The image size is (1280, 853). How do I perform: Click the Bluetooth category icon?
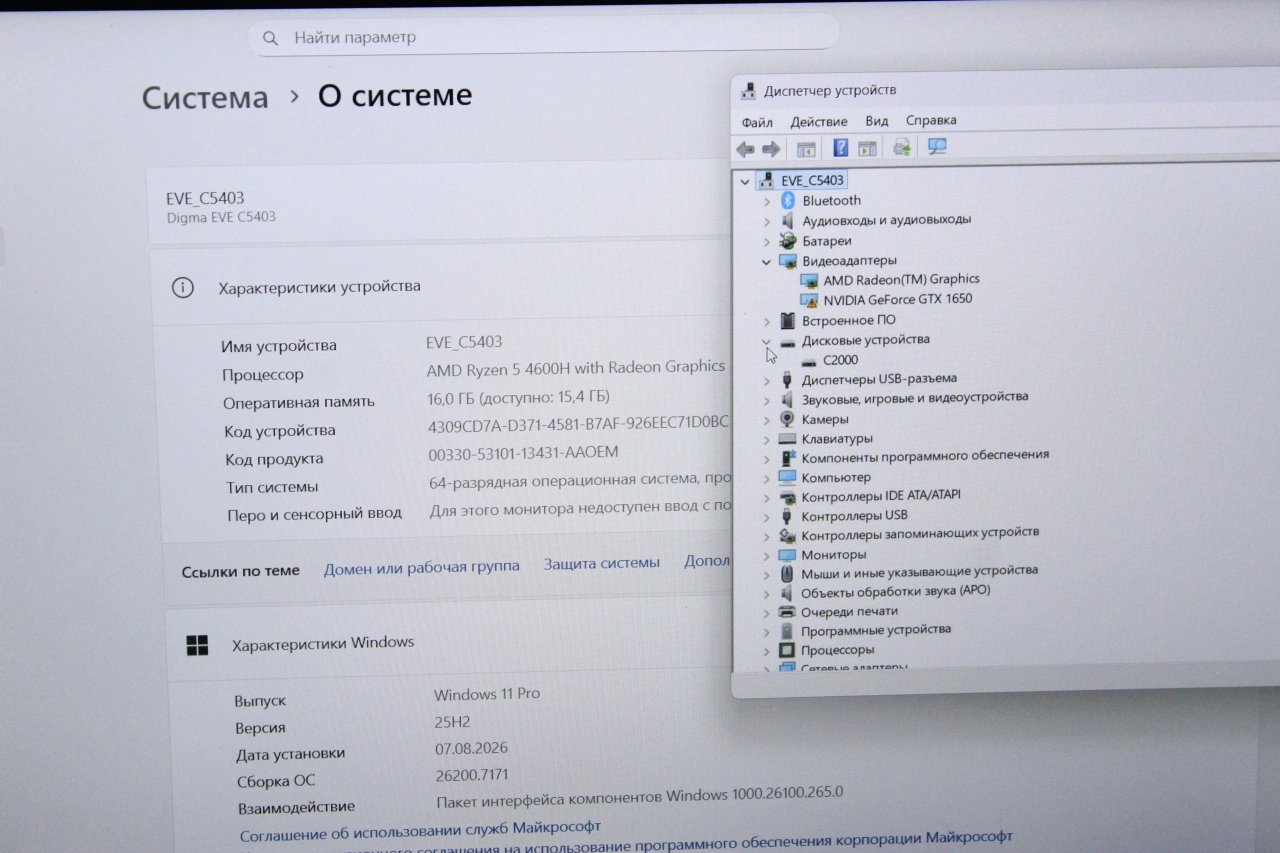tap(787, 200)
